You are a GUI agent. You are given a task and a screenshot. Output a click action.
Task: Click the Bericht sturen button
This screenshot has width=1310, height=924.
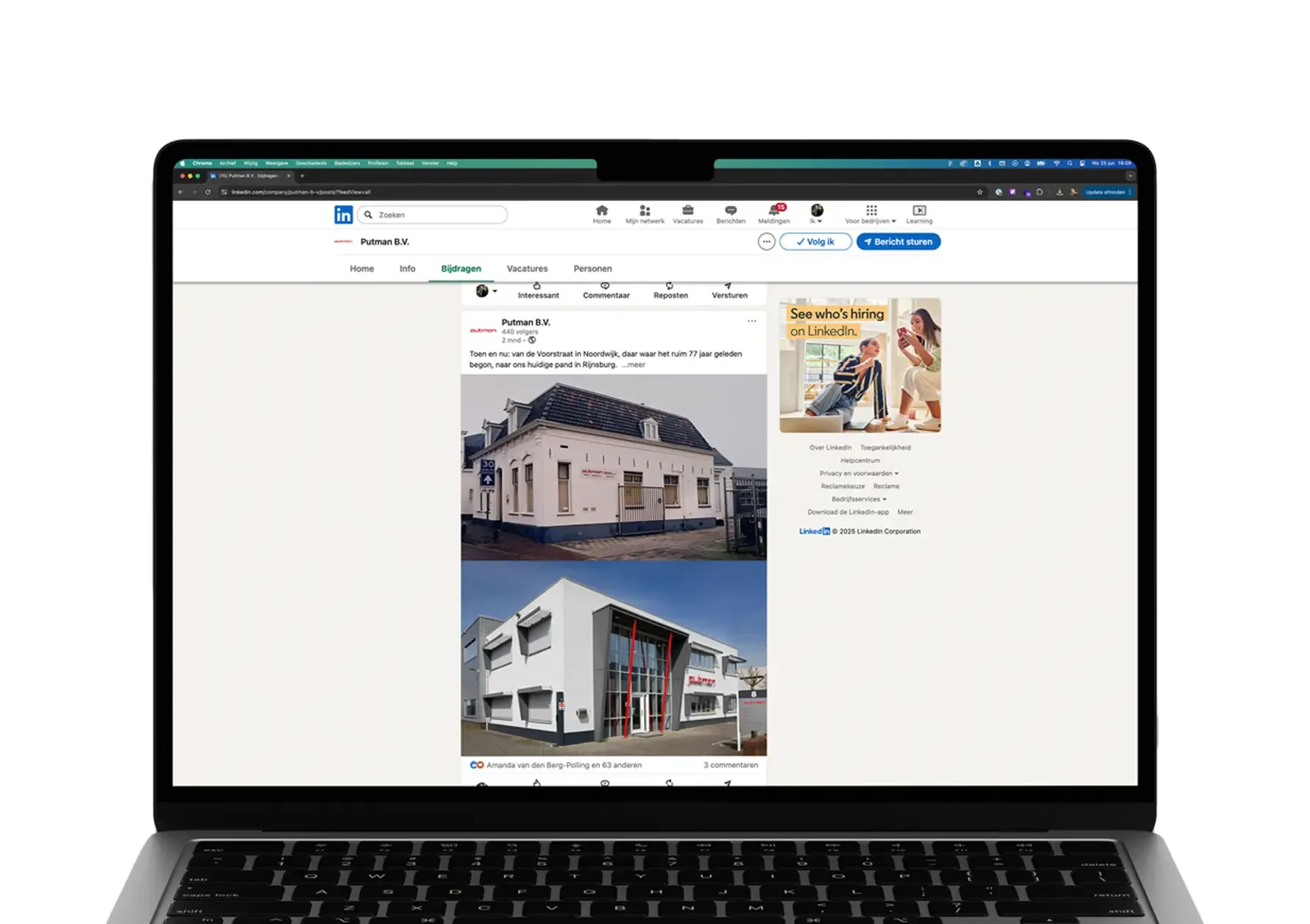tap(898, 242)
